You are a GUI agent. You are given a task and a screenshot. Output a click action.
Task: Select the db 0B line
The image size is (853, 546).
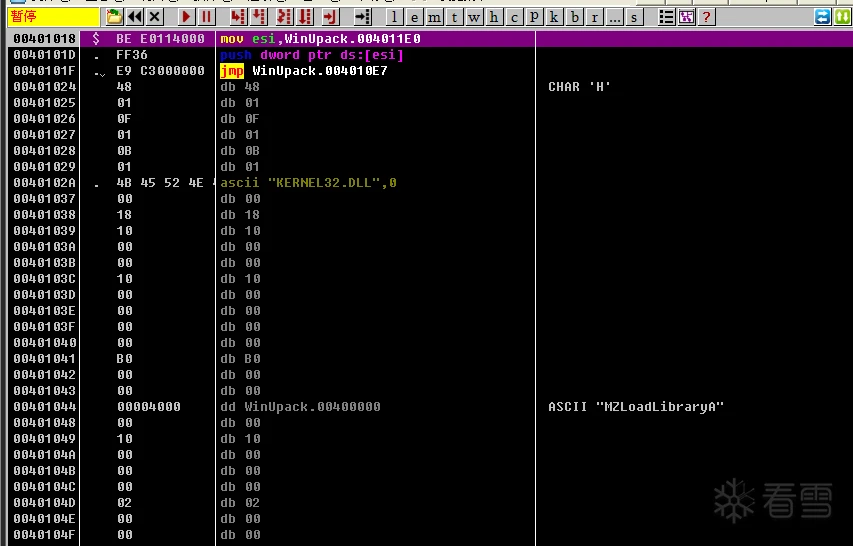(x=240, y=151)
